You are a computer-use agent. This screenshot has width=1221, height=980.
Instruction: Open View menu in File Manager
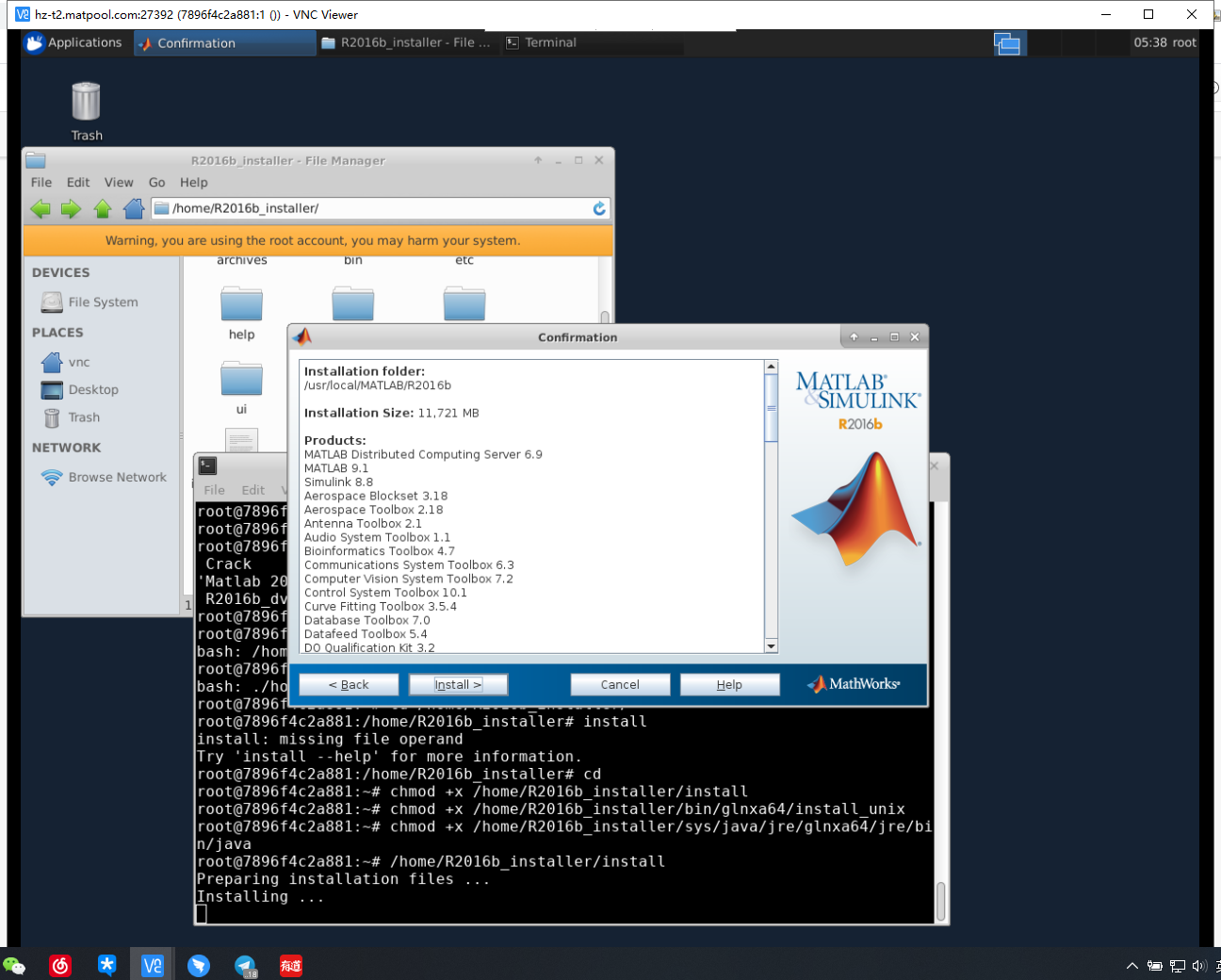coord(119,183)
